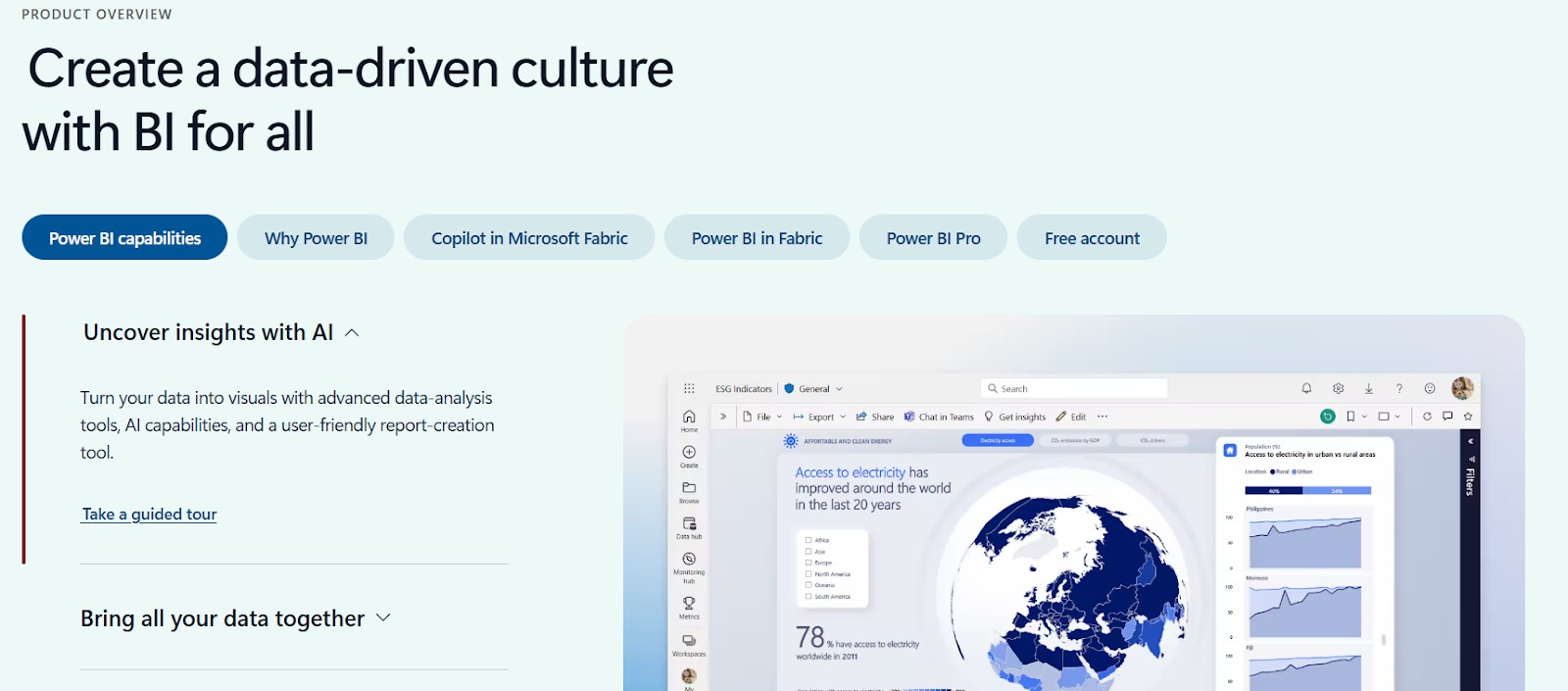Viewport: 1568px width, 691px height.
Task: Open the File dropdown menu
Action: coord(762,417)
